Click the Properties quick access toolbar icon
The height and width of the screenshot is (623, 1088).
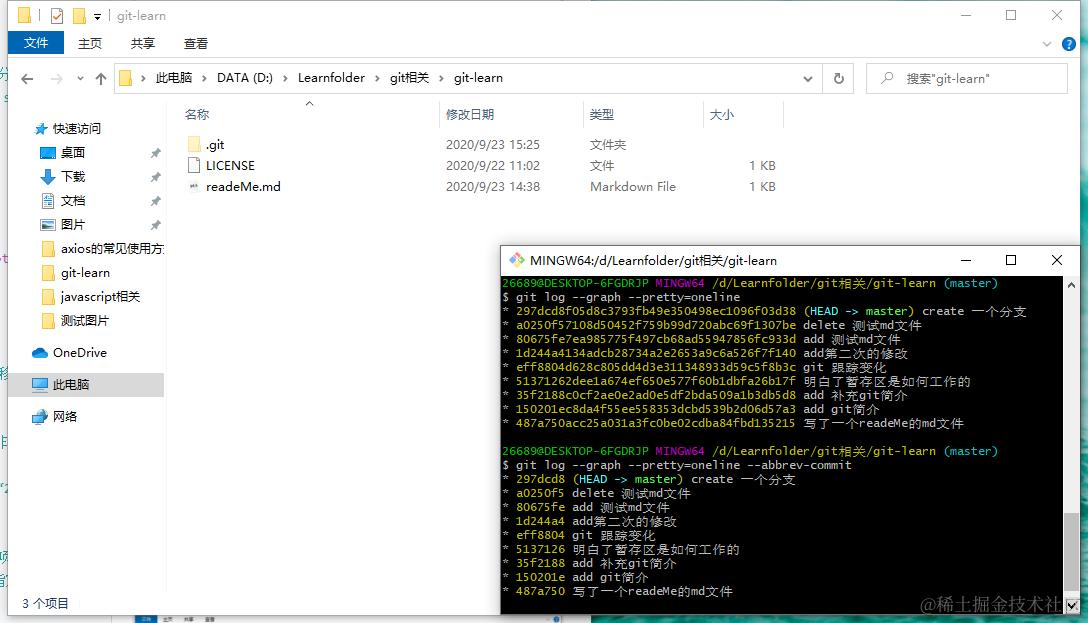[57, 15]
